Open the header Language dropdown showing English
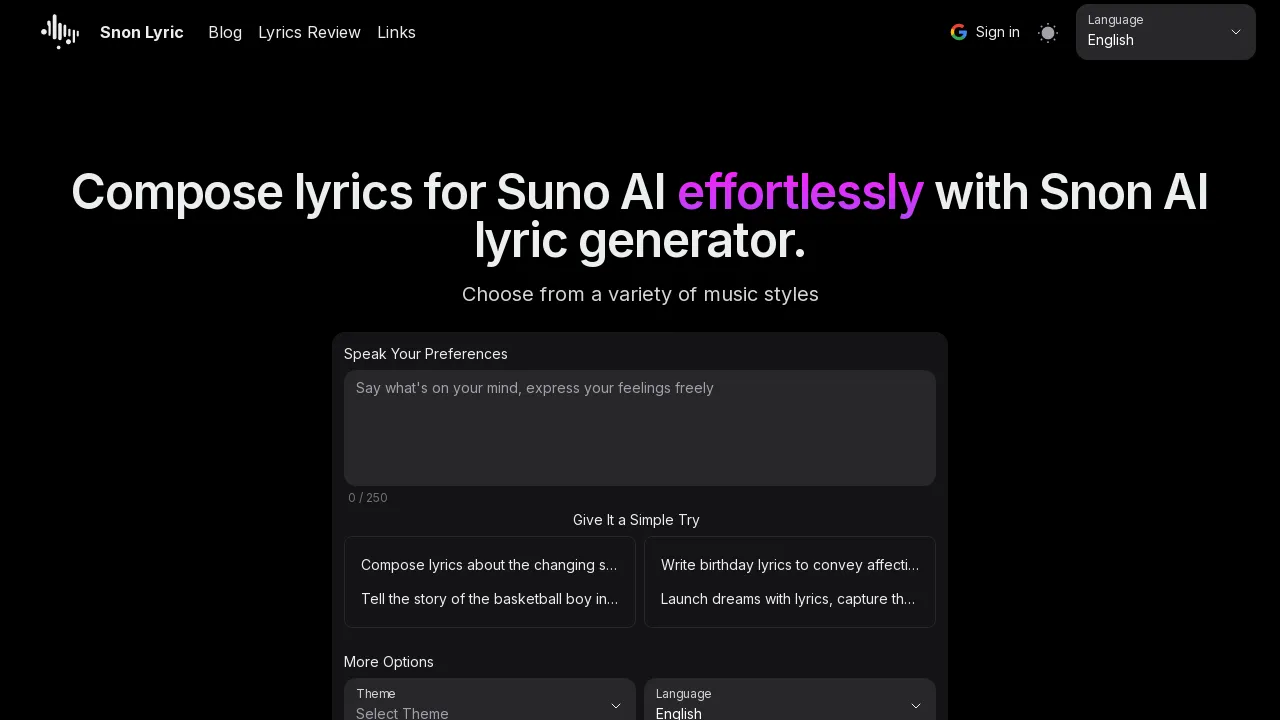The width and height of the screenshot is (1280, 720). pos(1165,32)
